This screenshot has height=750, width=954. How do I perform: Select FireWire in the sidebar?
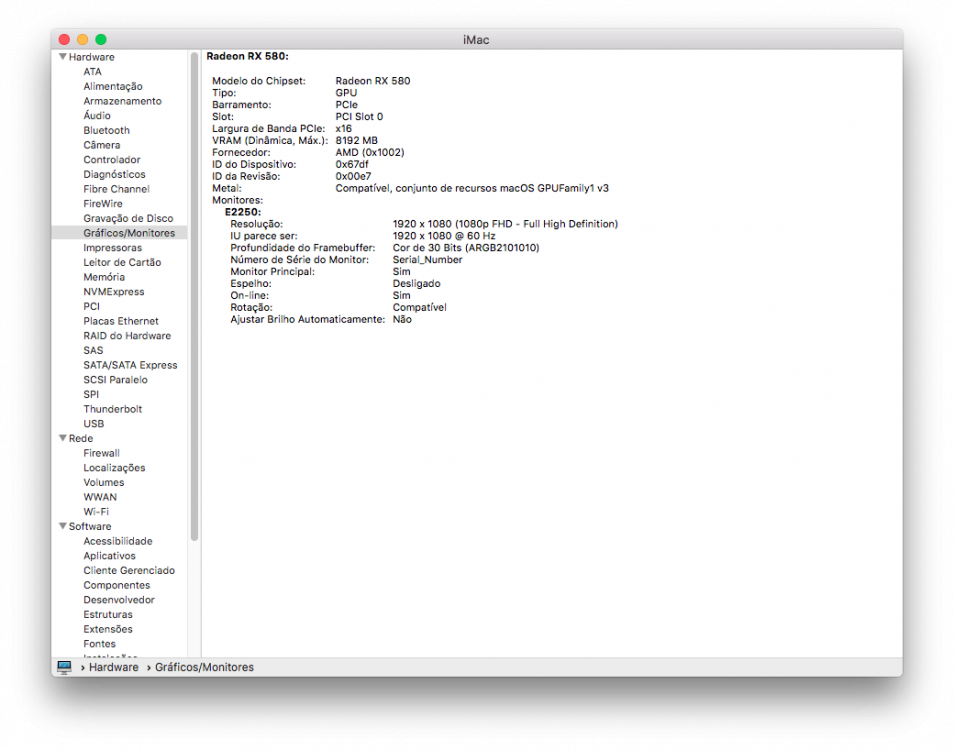point(103,204)
